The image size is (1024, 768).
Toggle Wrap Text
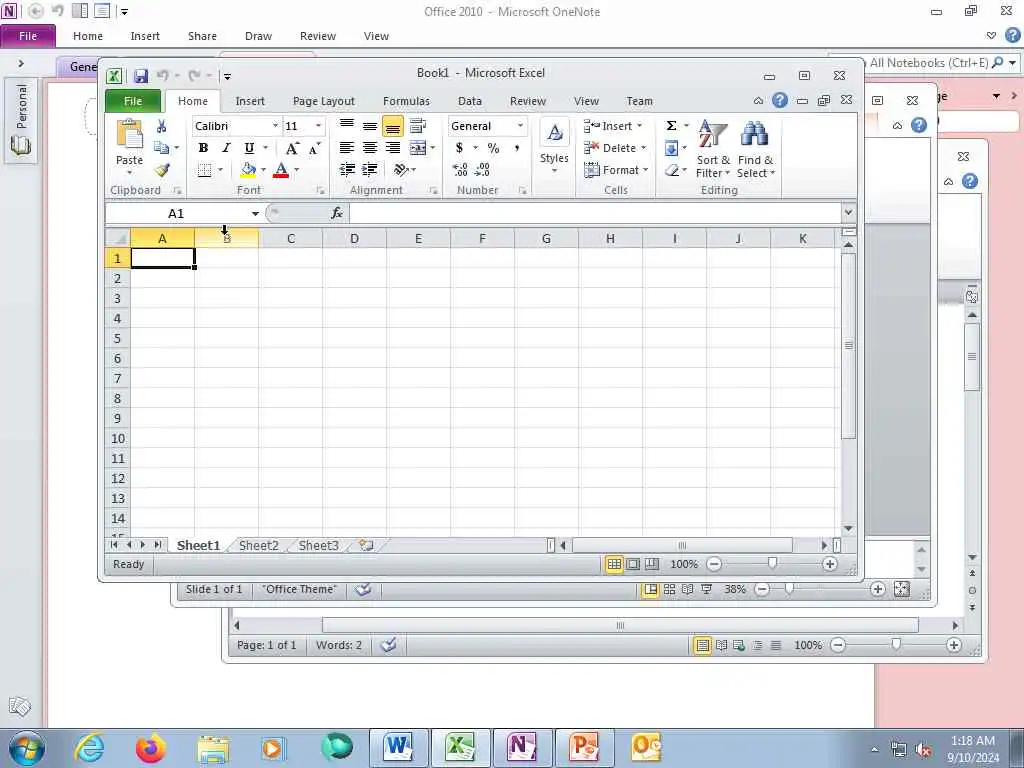[418, 125]
